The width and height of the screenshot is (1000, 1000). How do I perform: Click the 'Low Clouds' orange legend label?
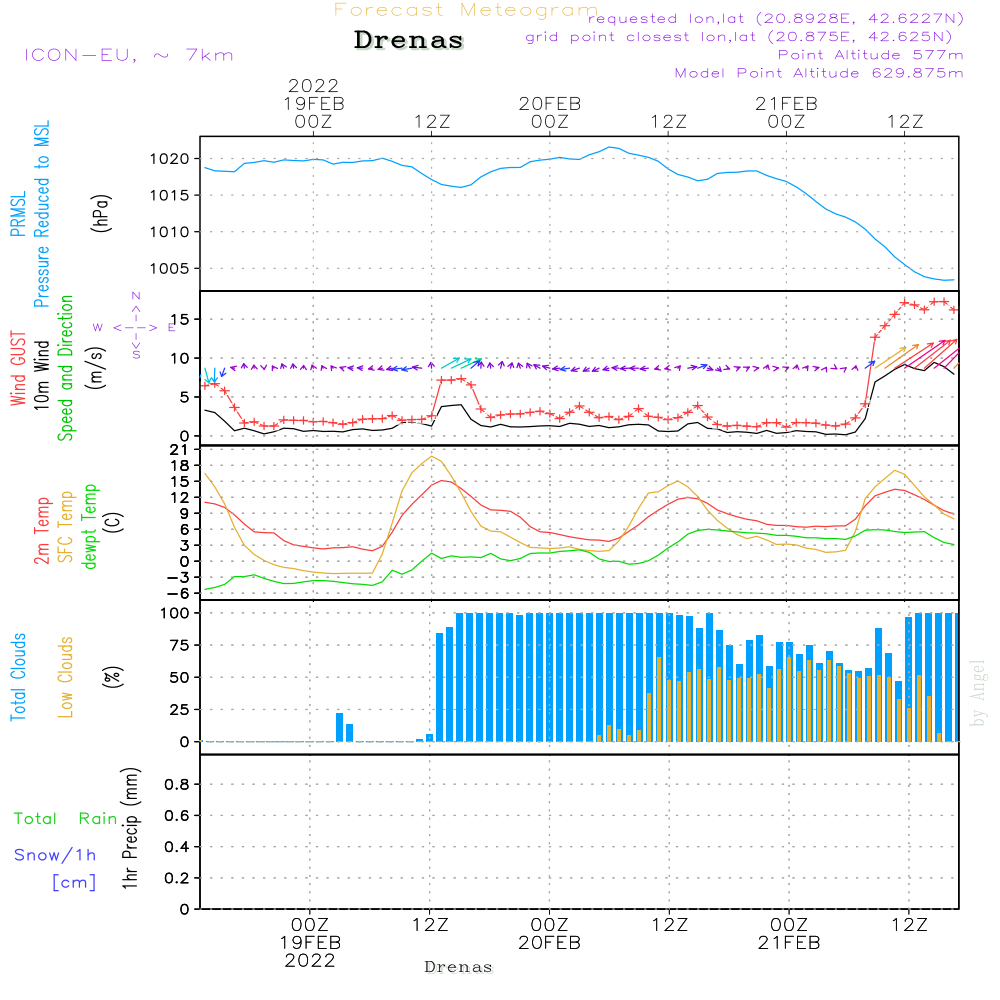(66, 677)
